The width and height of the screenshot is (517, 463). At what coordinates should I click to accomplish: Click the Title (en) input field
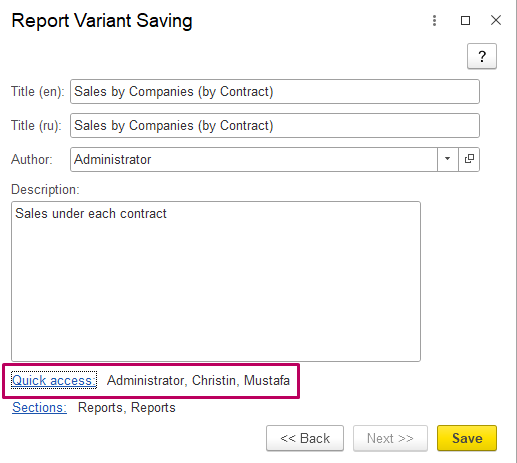[x=275, y=92]
